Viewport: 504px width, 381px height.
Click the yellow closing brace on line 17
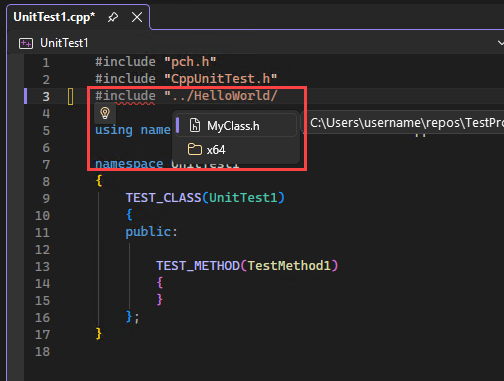(x=99, y=334)
